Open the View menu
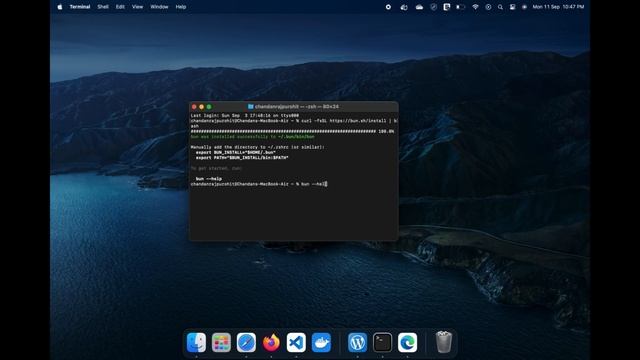The width and height of the screenshot is (640, 360). (138, 7)
